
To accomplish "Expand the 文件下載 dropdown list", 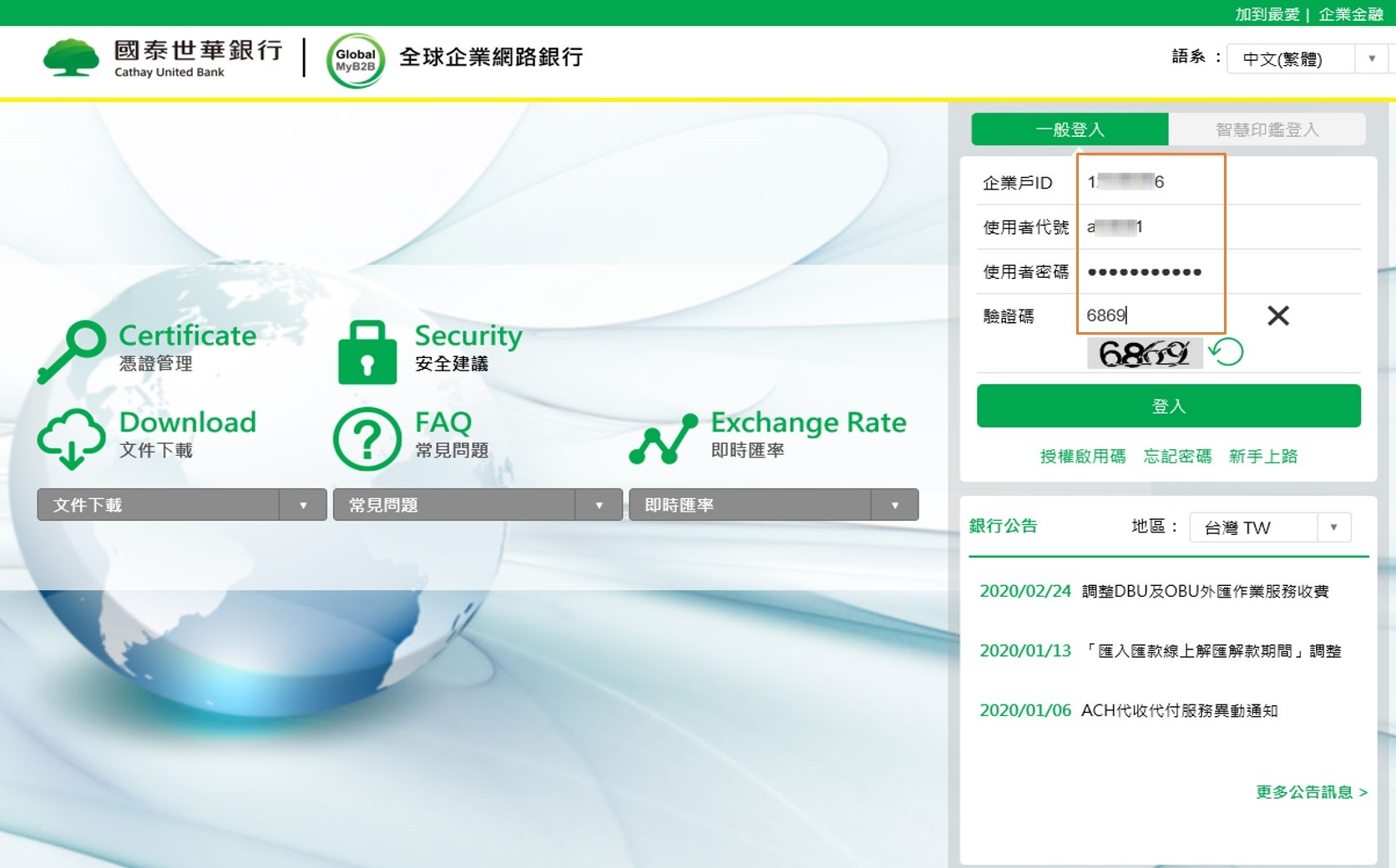I will point(181,505).
